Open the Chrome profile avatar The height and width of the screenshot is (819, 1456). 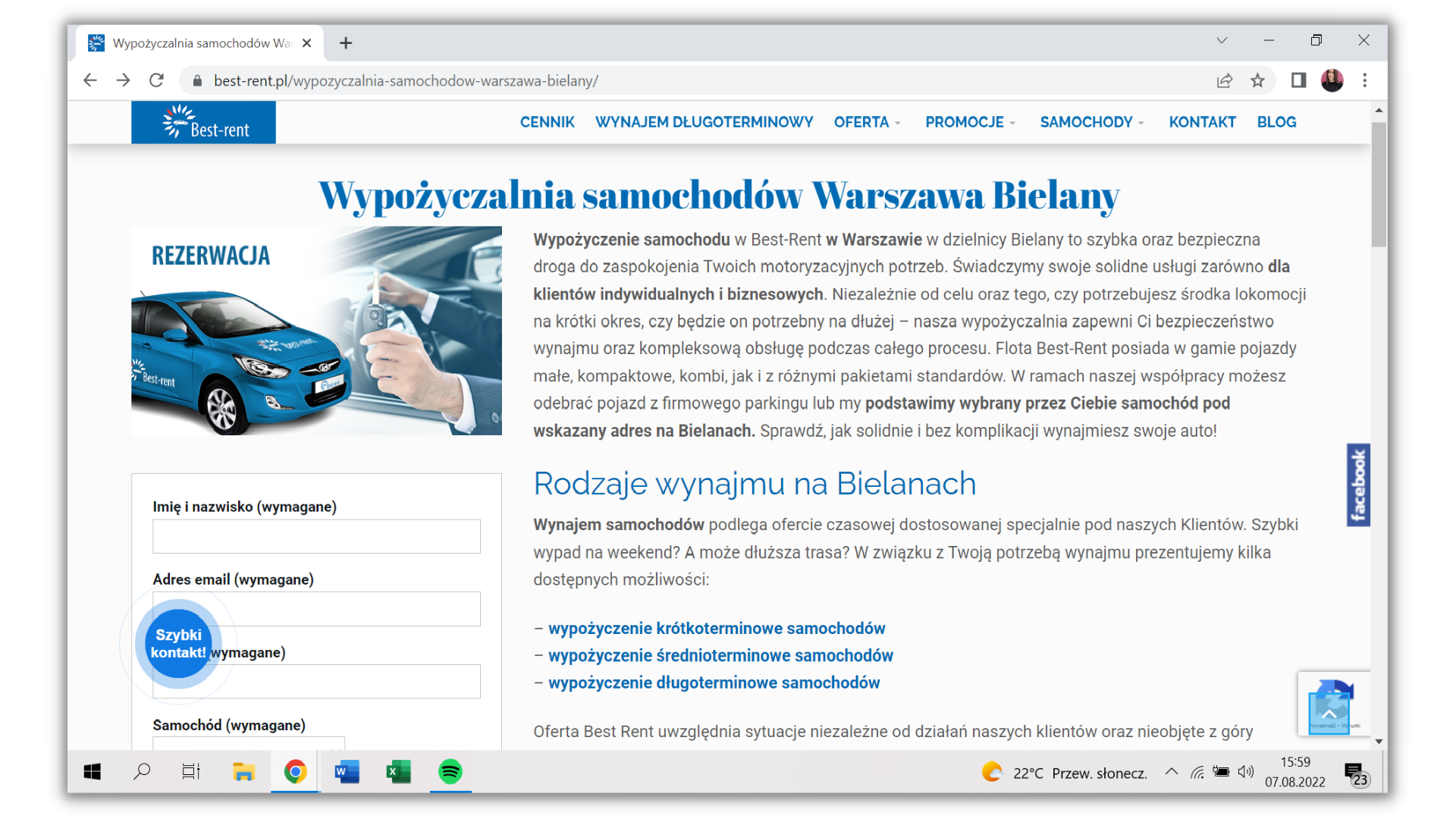click(1332, 80)
